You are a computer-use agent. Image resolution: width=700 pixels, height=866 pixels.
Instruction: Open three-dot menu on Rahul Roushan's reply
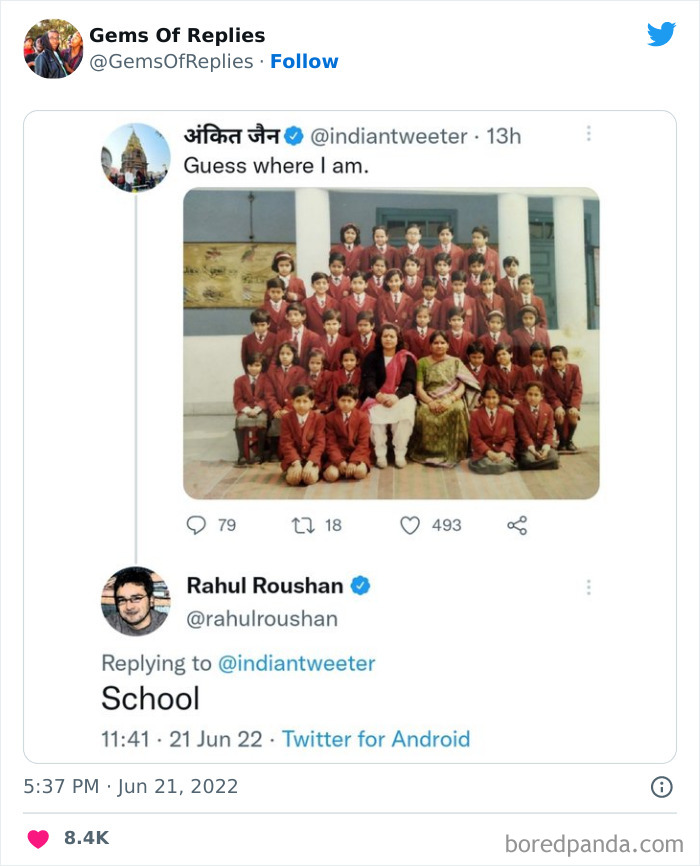589,587
